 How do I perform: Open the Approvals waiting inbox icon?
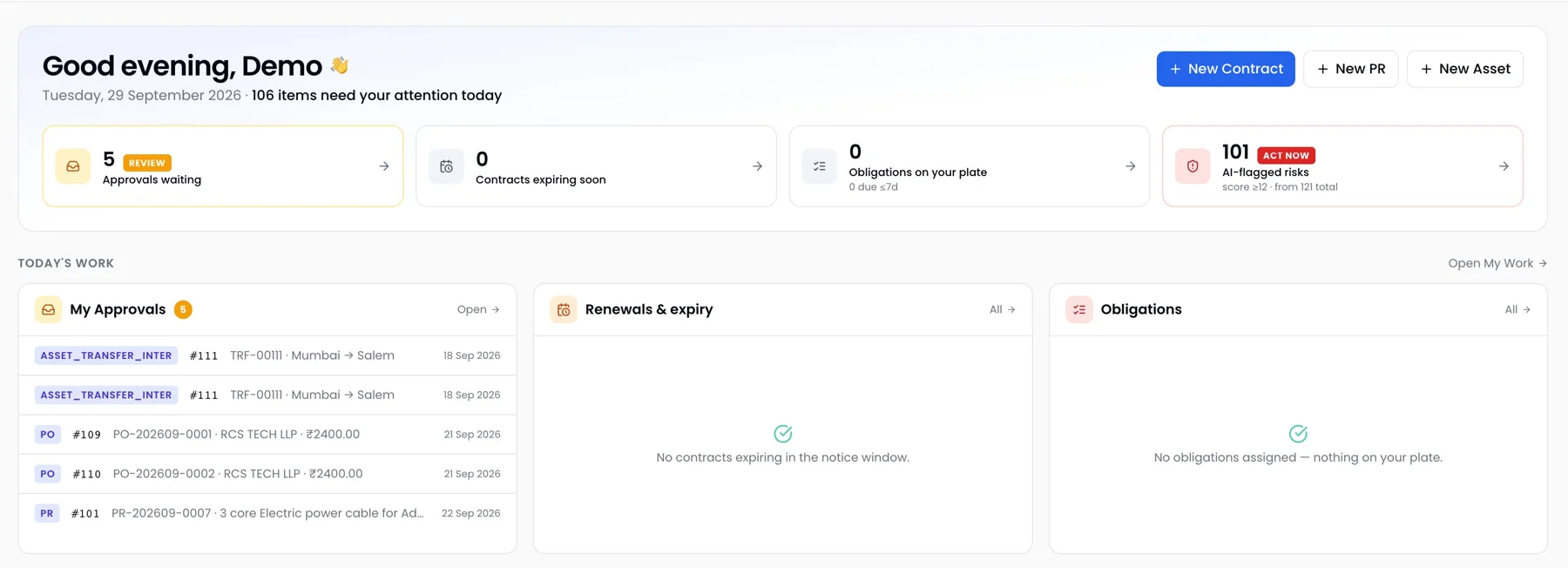[73, 166]
